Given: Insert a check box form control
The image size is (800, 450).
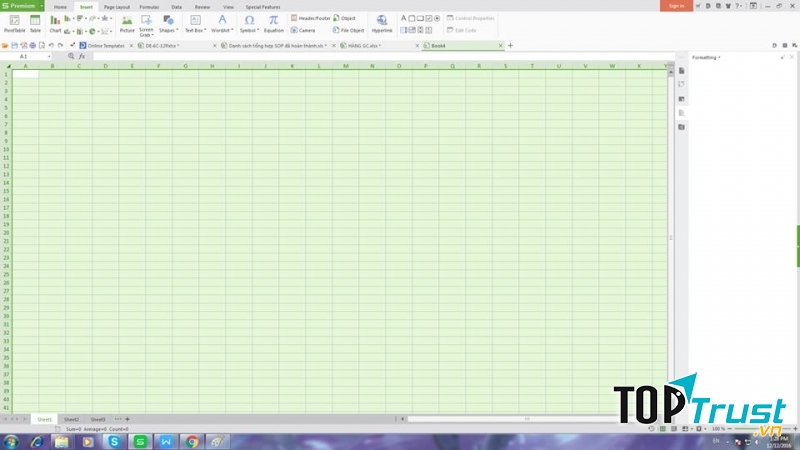Looking at the screenshot, I should tap(429, 18).
